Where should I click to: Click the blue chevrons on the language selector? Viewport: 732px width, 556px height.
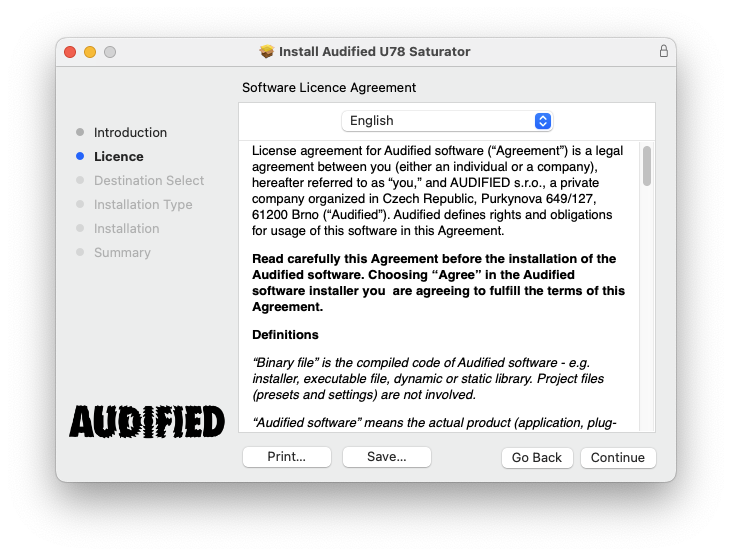(x=542, y=121)
